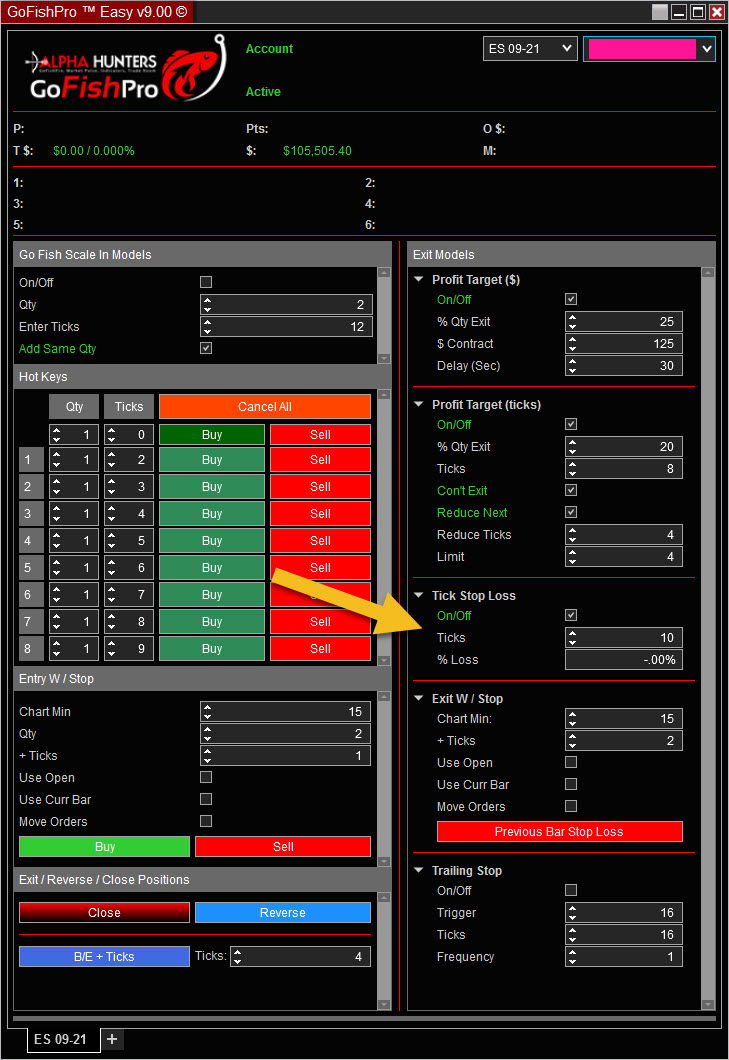Screen dimensions: 729x1060
Task: Select hot key row number 4 label
Action: point(31,541)
